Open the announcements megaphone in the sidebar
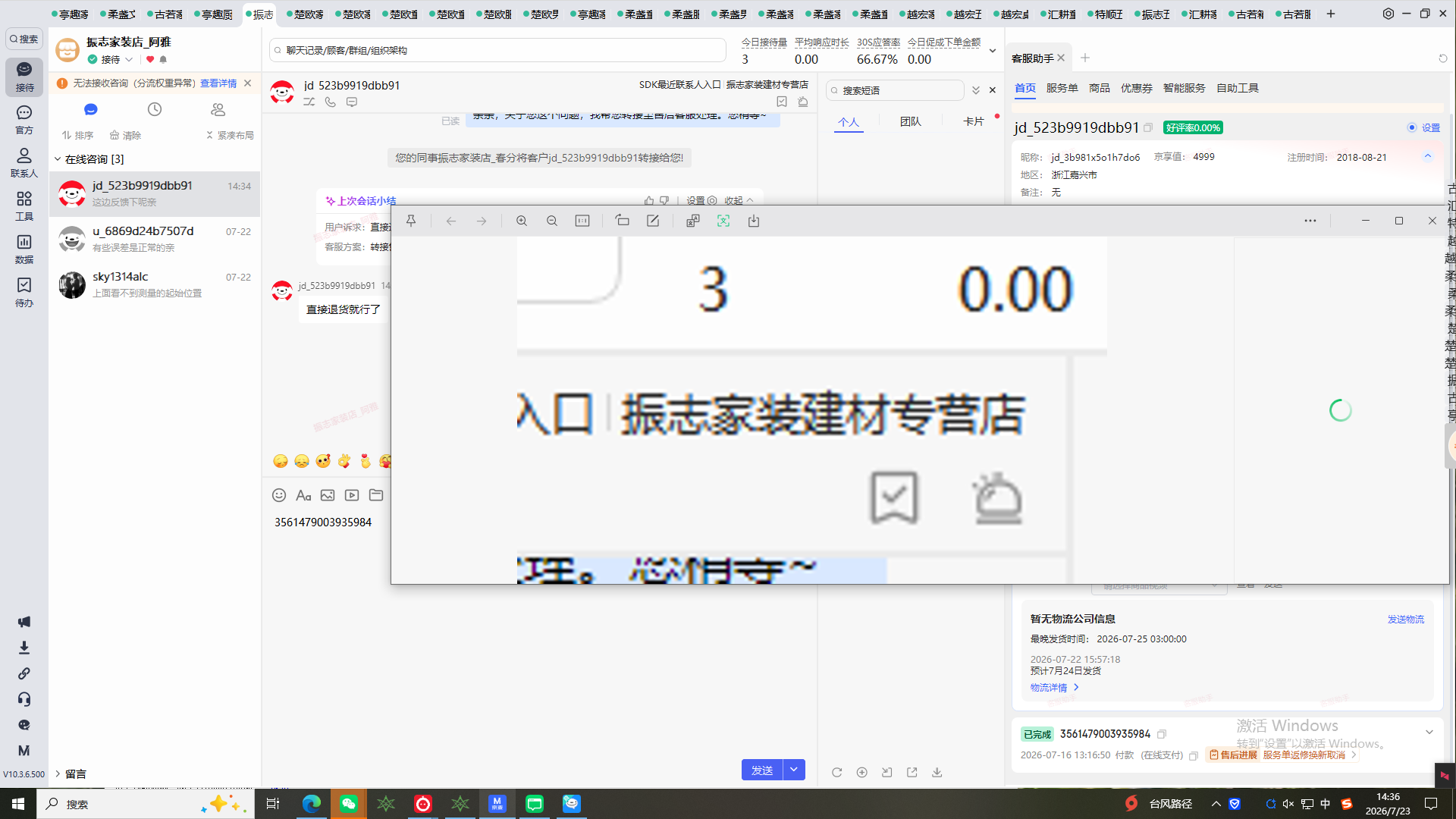The height and width of the screenshot is (819, 1456). click(24, 622)
